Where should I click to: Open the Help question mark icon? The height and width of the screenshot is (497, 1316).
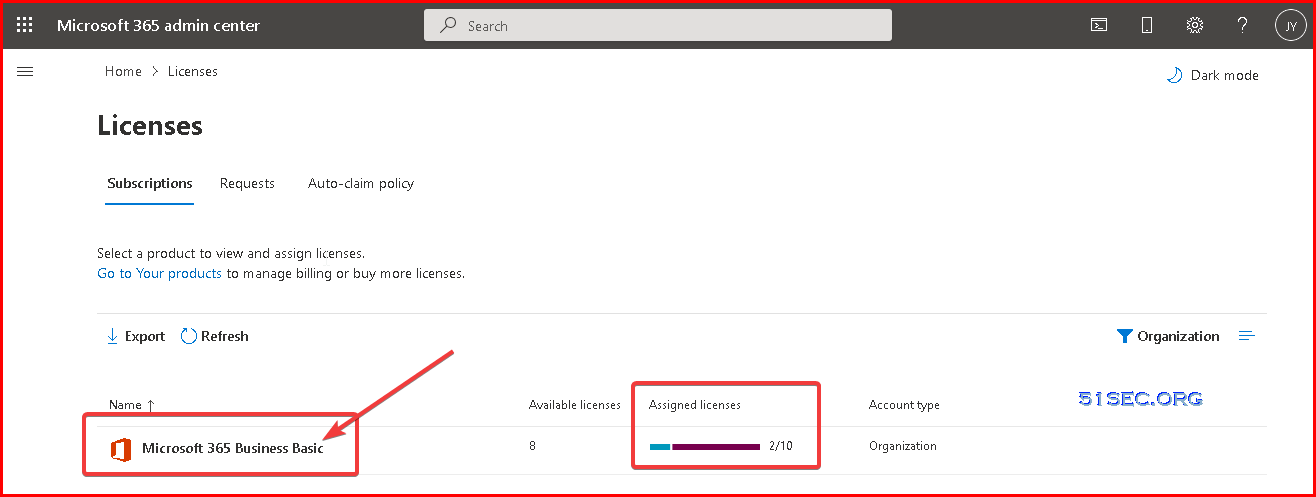[x=1242, y=25]
